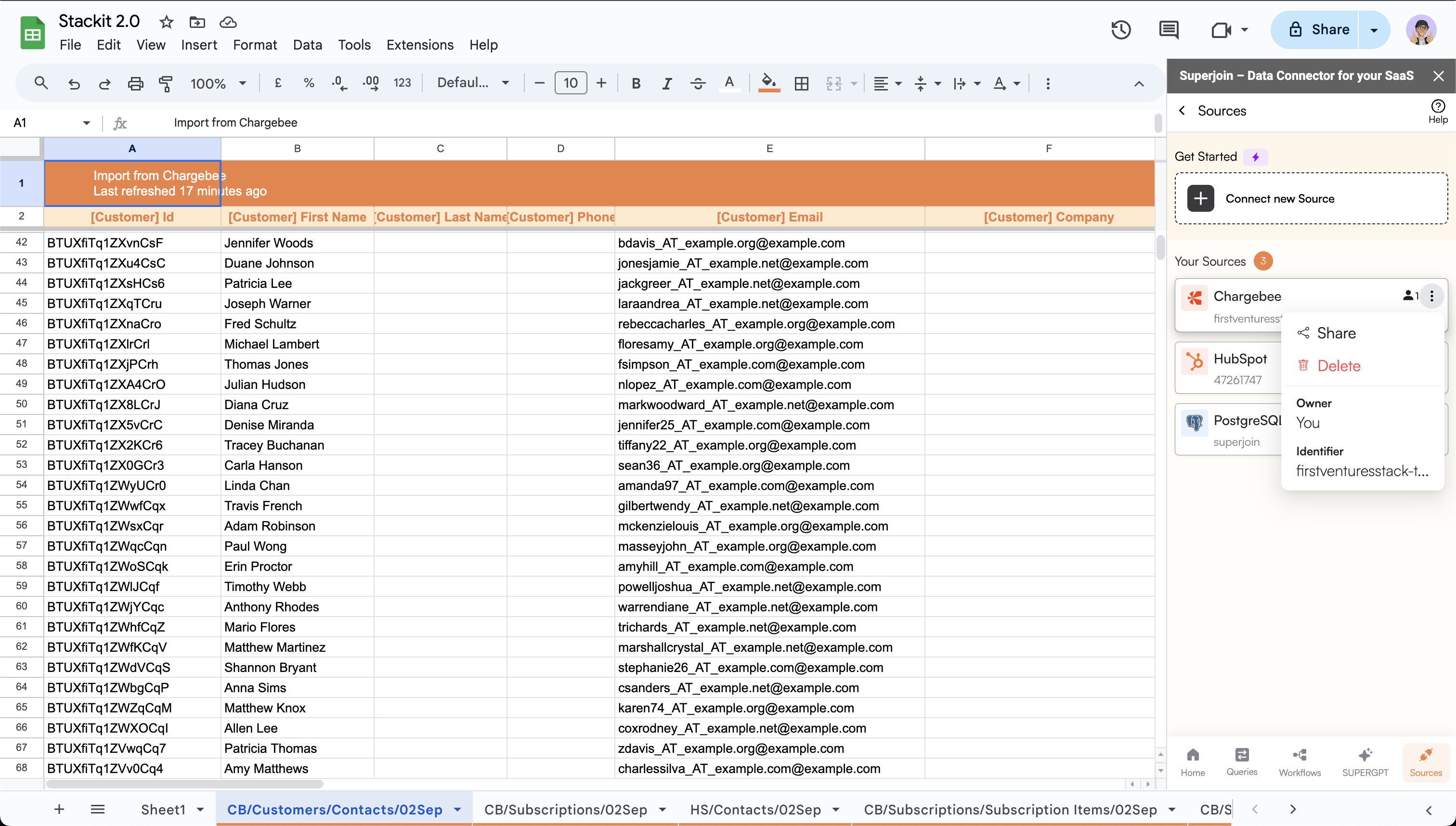Open more toolbar options three dots
This screenshot has width=1456, height=826.
click(1048, 83)
